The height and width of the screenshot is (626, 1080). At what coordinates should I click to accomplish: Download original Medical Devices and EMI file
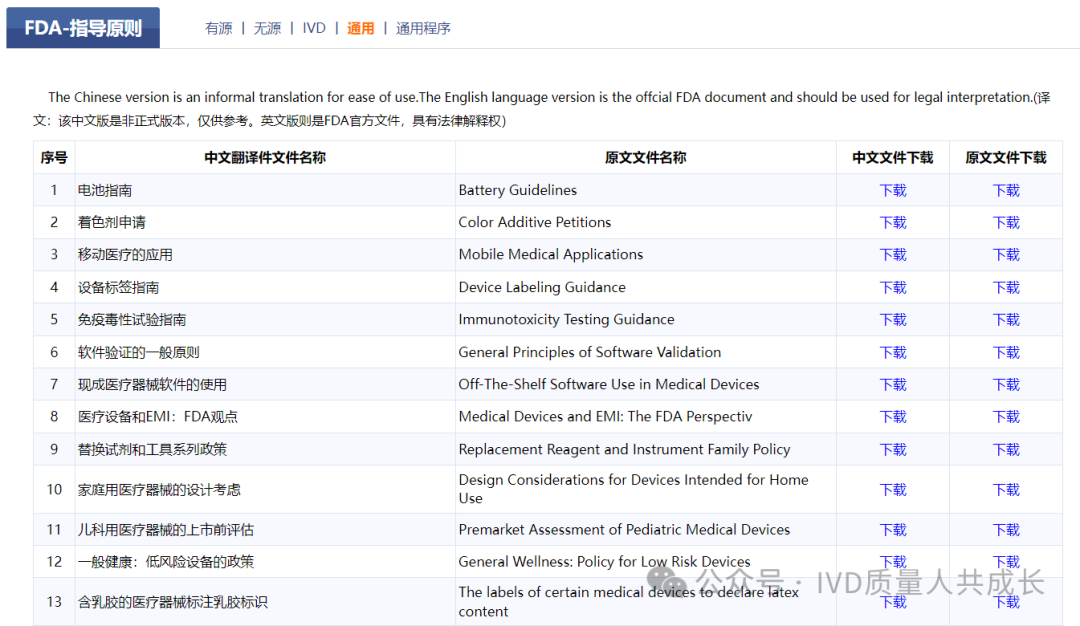click(1006, 417)
